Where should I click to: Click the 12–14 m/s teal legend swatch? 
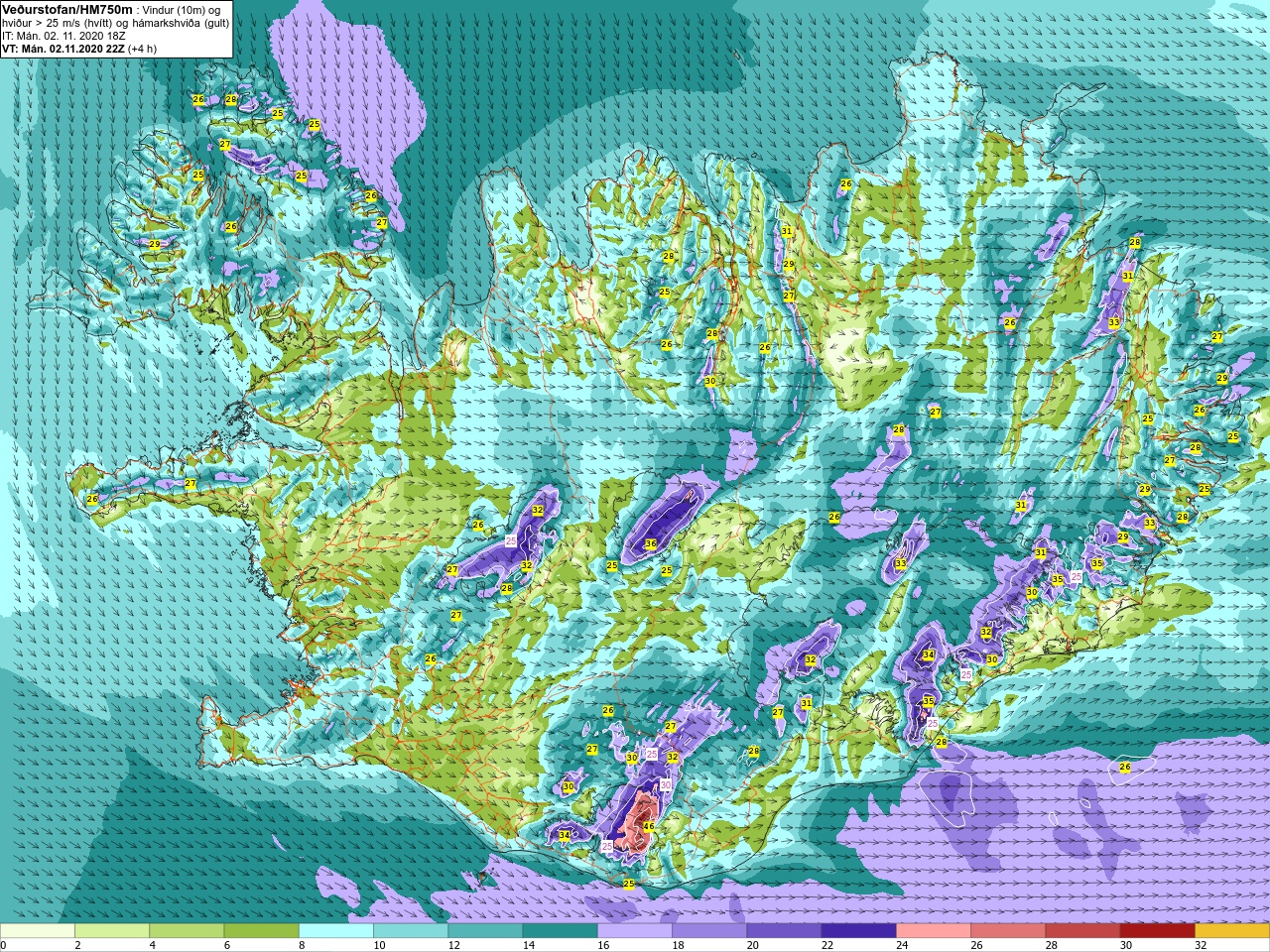pyautogui.click(x=485, y=931)
